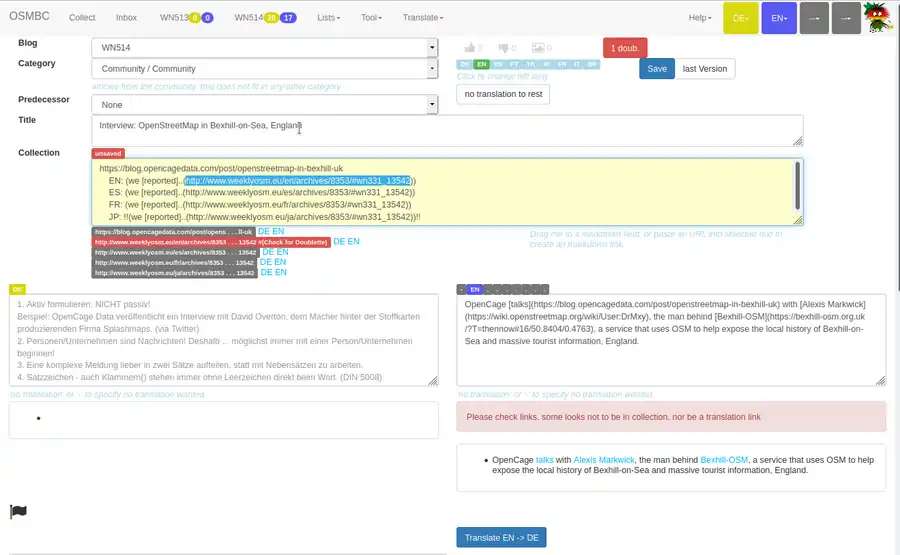The width and height of the screenshot is (900, 555).
Task: Click into the Title input field
Action: 446,130
